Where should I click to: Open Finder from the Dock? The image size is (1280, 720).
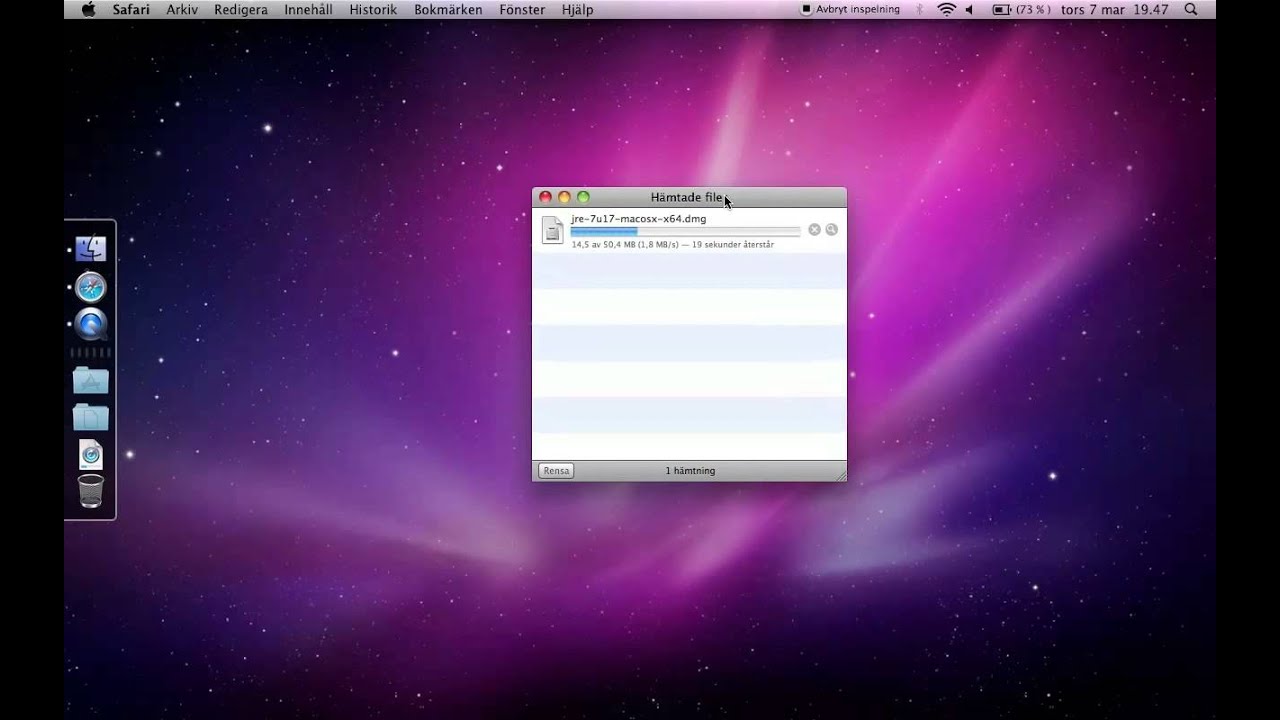(90, 248)
